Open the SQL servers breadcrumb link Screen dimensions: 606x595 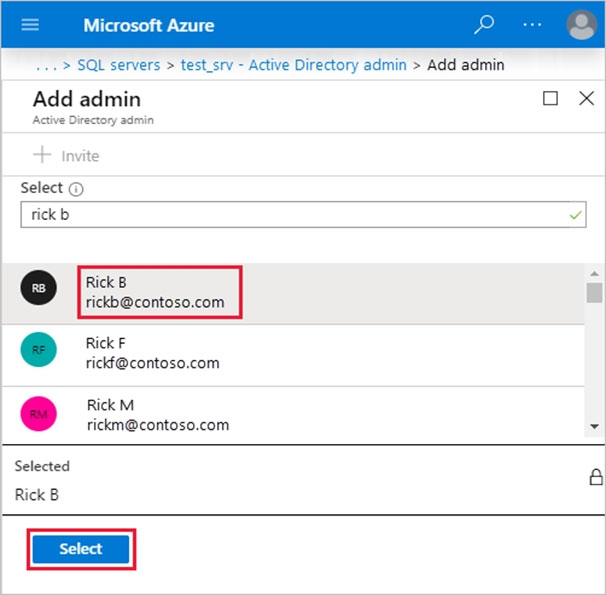(x=119, y=65)
